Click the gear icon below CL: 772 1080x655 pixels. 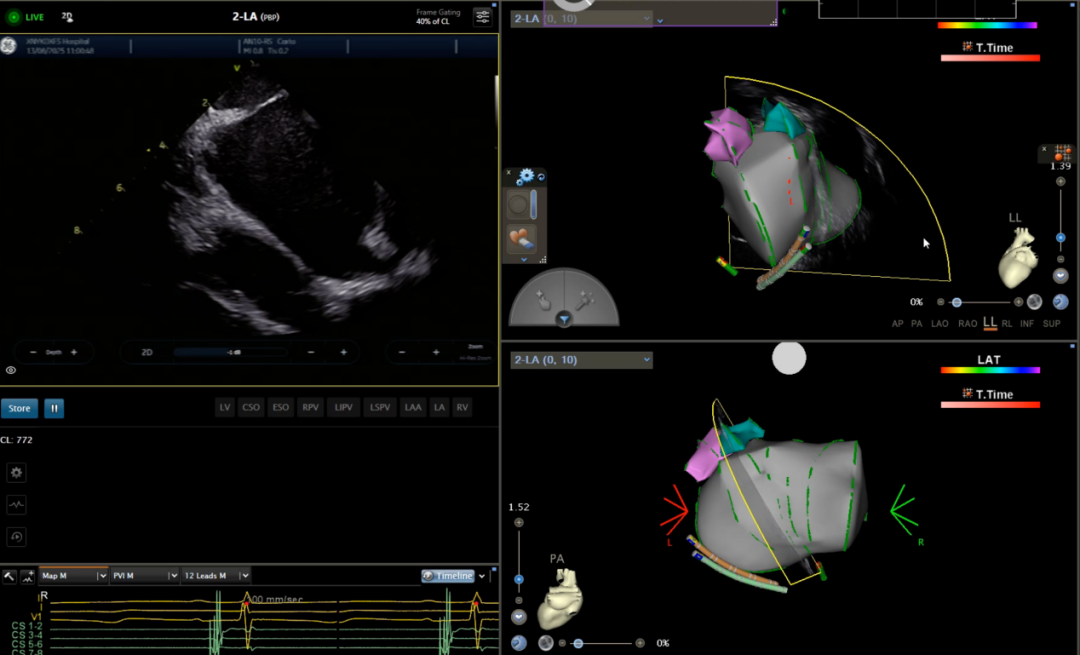(x=16, y=473)
